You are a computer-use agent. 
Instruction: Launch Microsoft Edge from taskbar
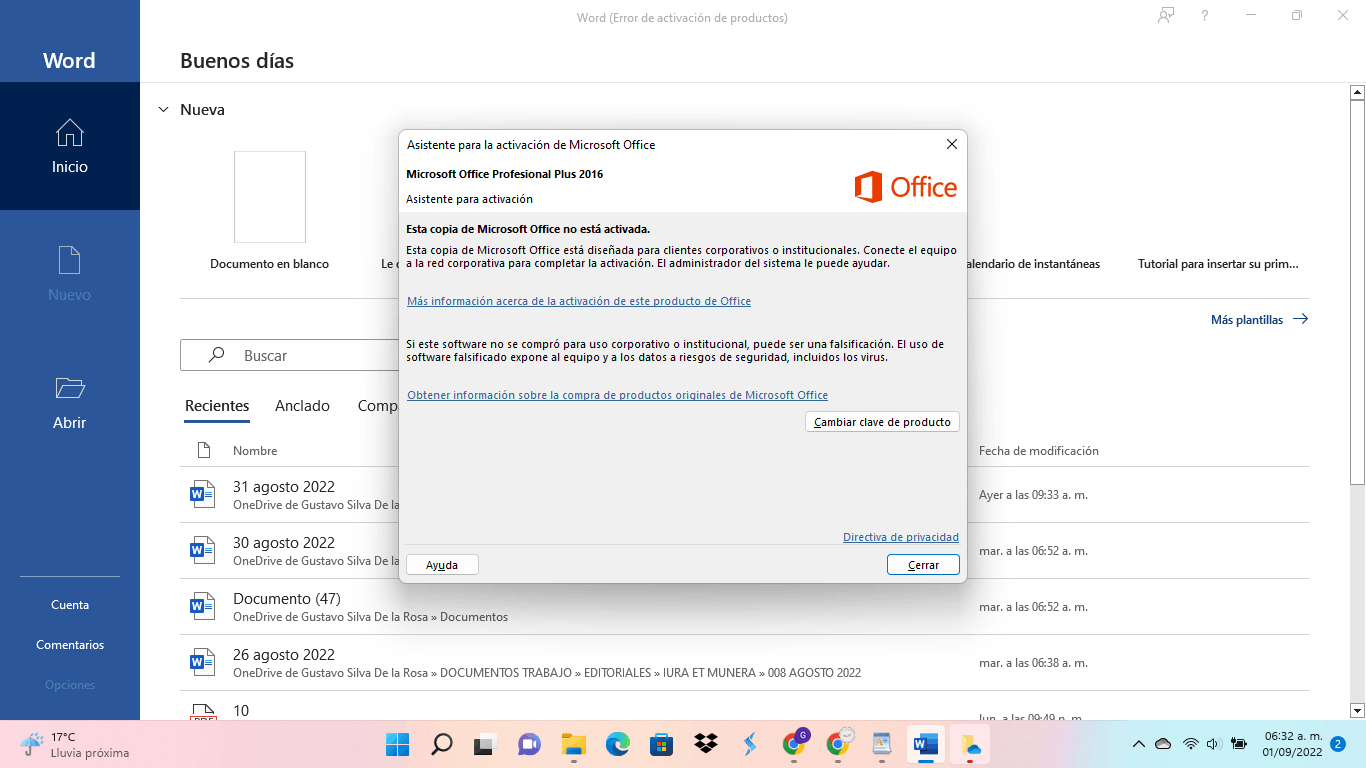(x=617, y=744)
